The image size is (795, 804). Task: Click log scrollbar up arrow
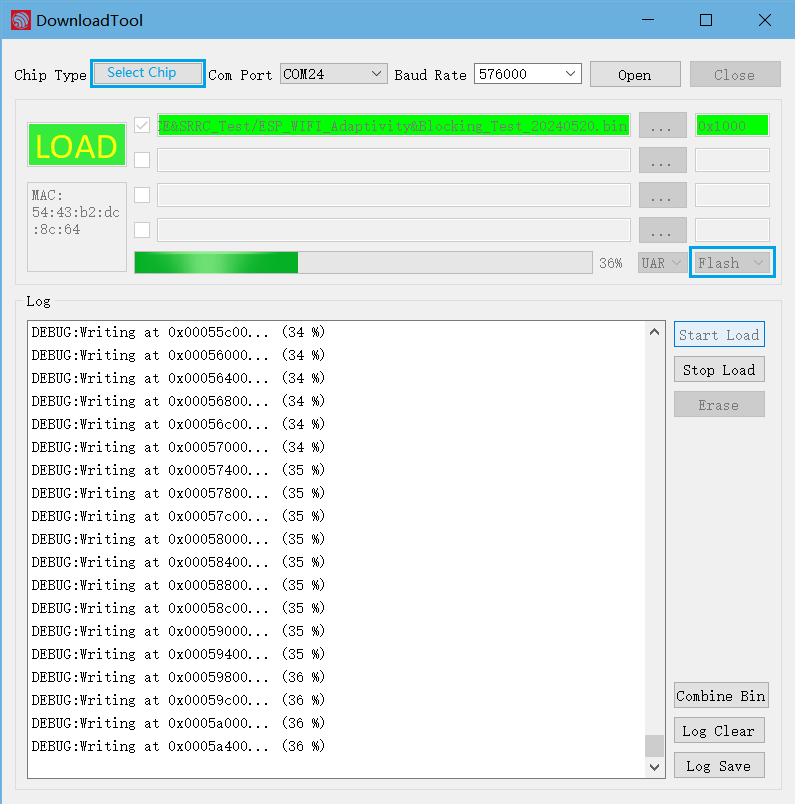click(x=655, y=332)
